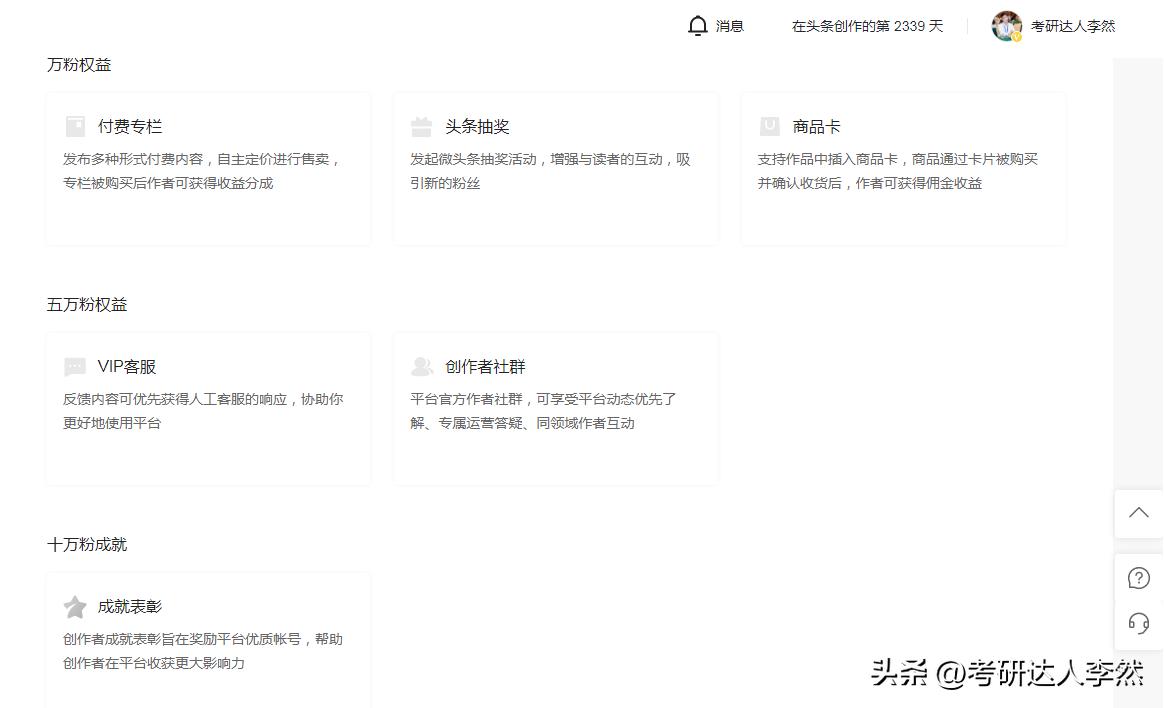This screenshot has height=708, width=1164.
Task: Open the 付费专栏 benefit card
Action: coord(207,167)
